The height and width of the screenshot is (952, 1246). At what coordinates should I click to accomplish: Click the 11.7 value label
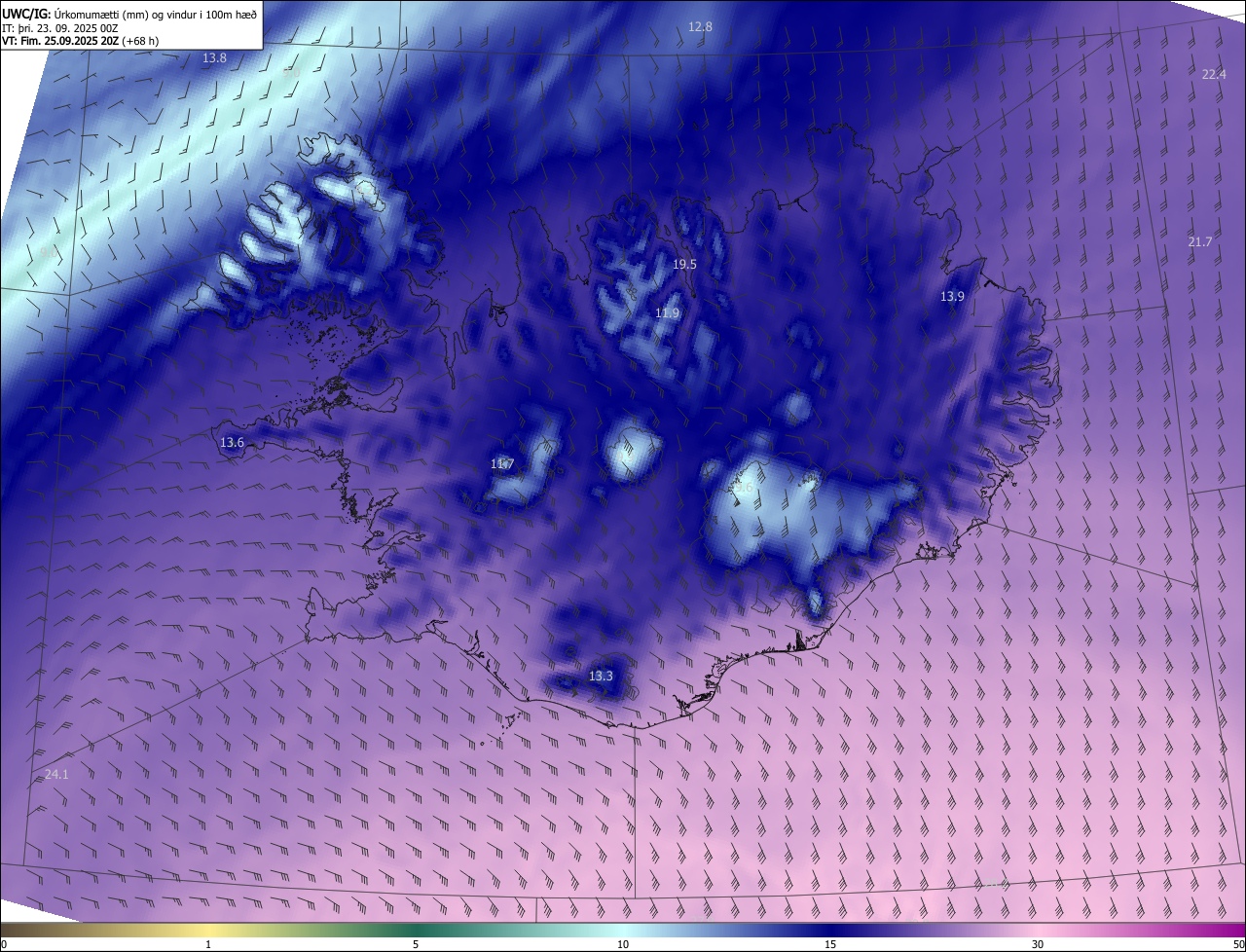coord(502,464)
